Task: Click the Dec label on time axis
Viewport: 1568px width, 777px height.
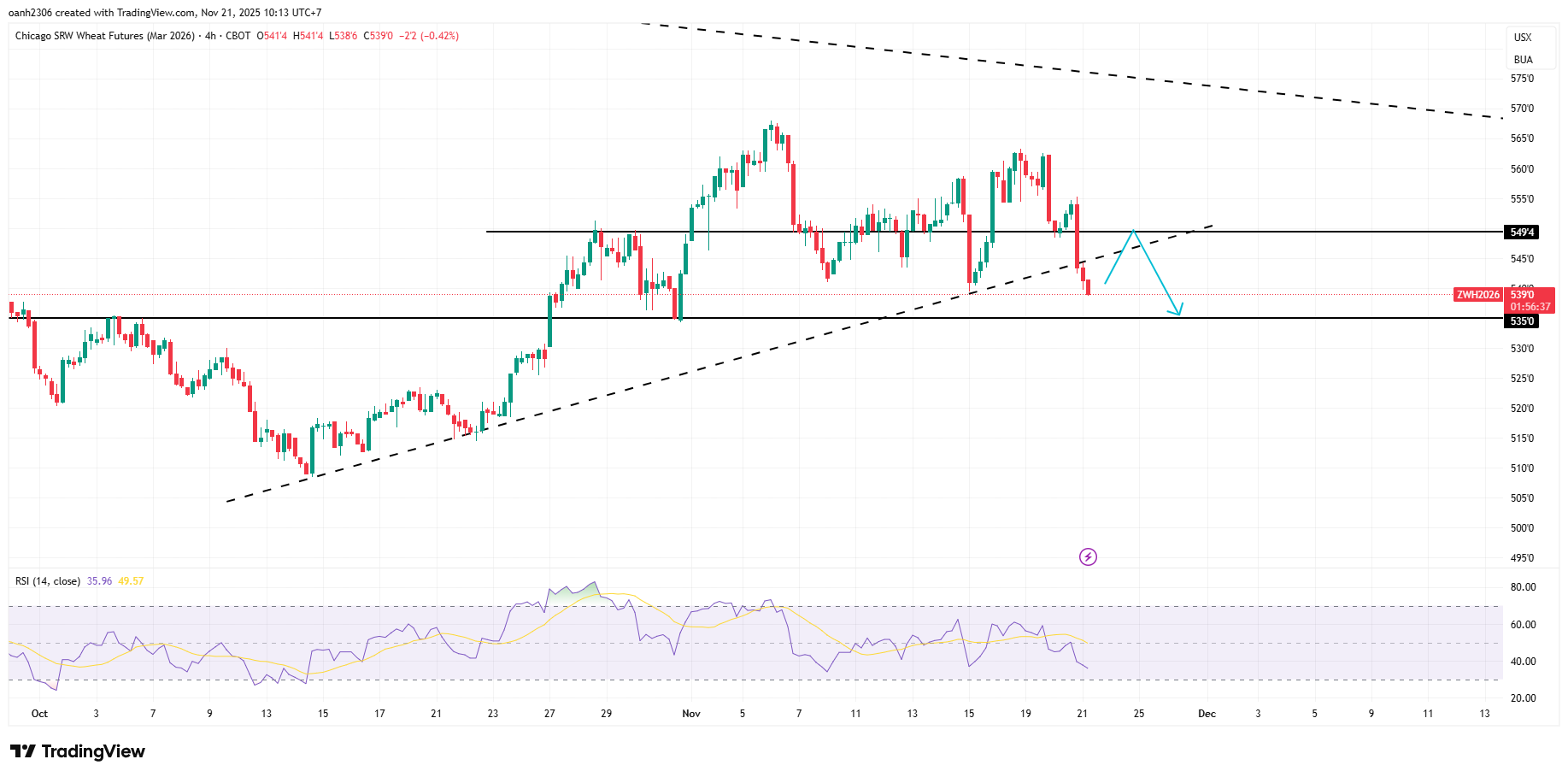Action: (1207, 714)
